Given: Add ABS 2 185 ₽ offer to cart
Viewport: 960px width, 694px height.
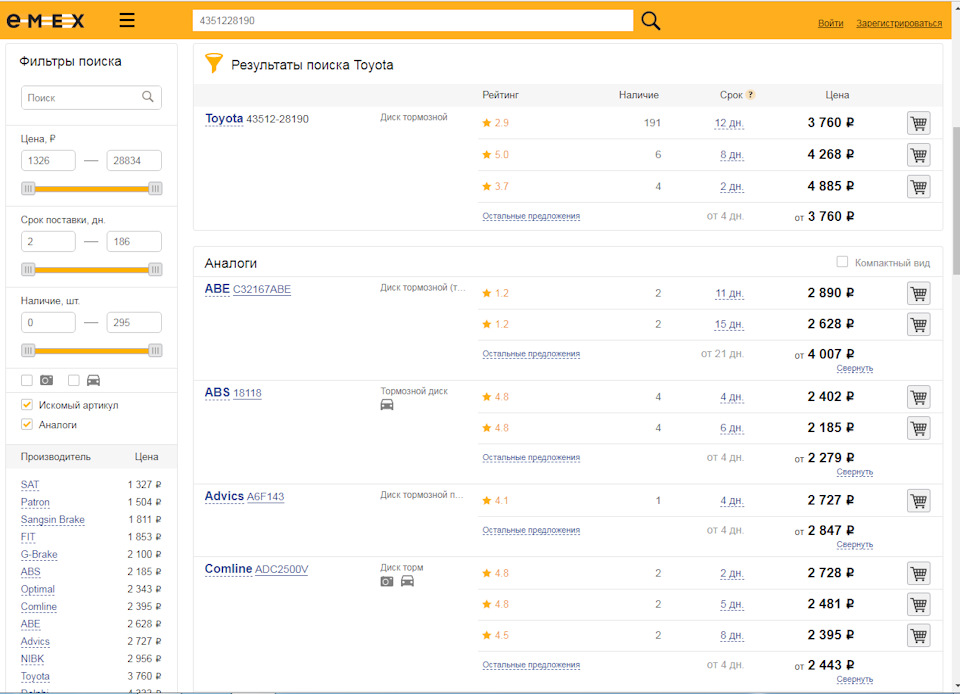Looking at the screenshot, I should tap(918, 428).
